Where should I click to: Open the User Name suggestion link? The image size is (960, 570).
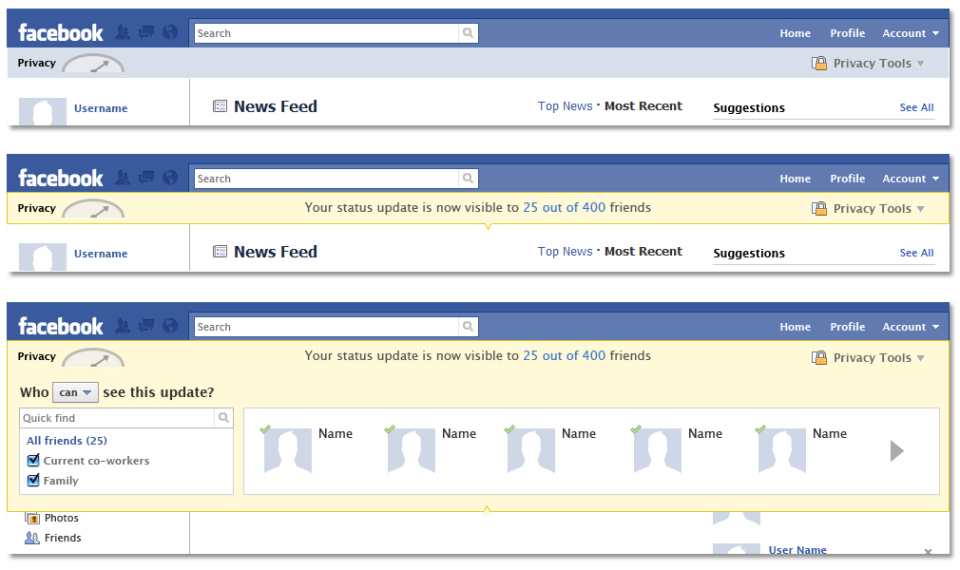click(x=797, y=550)
